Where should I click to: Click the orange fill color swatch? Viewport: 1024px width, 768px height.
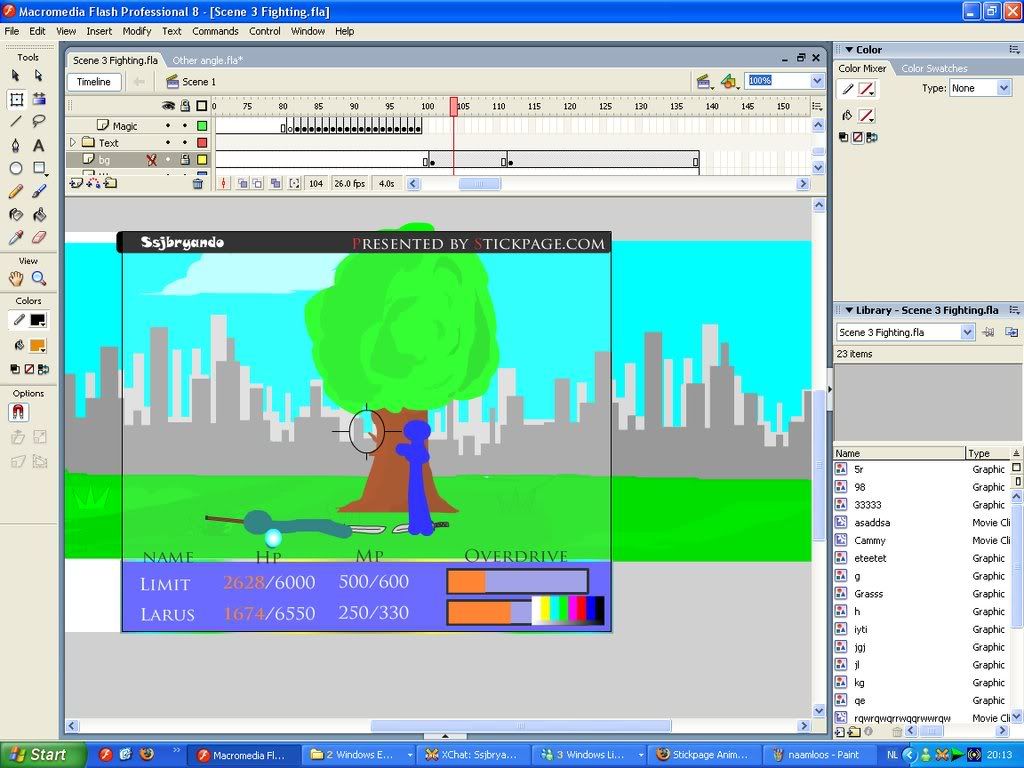38,345
